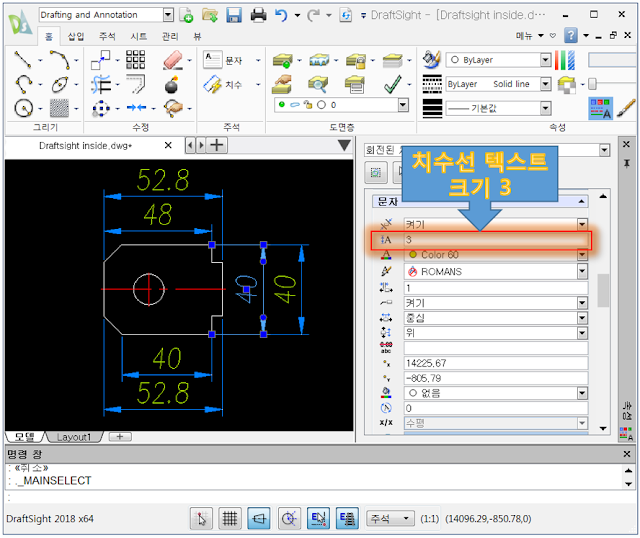This screenshot has width=640, height=538.
Task: Switch to the Layout1 sheet tab
Action: (73, 437)
